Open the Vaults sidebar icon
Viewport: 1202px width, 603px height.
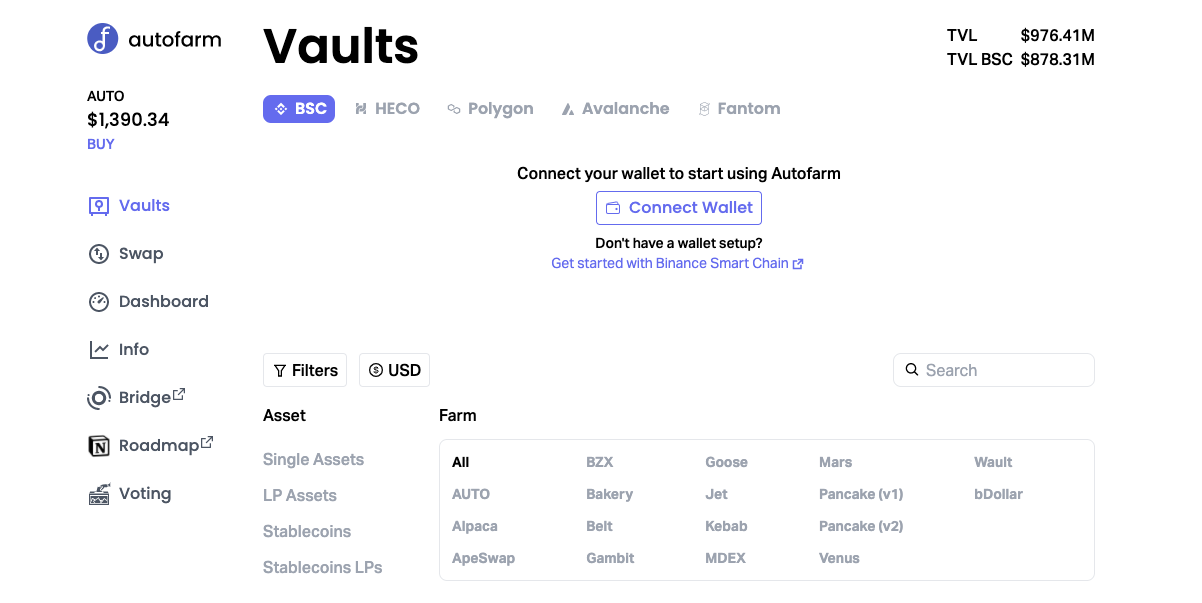click(x=98, y=206)
